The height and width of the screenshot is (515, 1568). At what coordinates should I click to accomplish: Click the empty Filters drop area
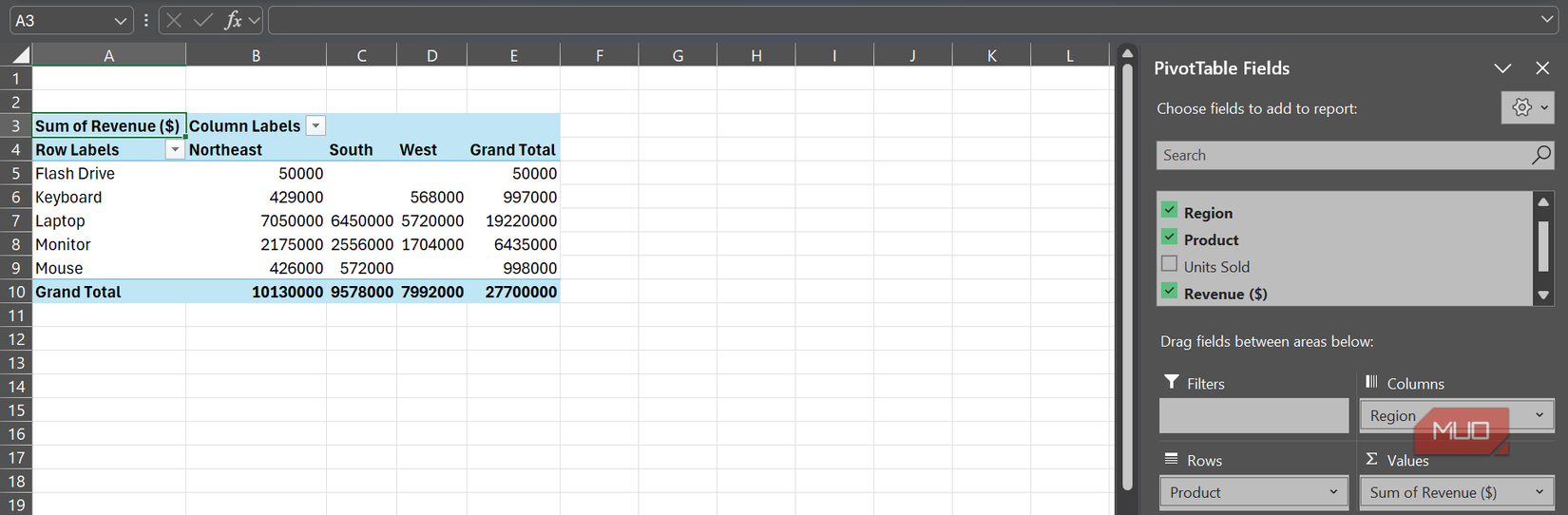pos(1253,415)
